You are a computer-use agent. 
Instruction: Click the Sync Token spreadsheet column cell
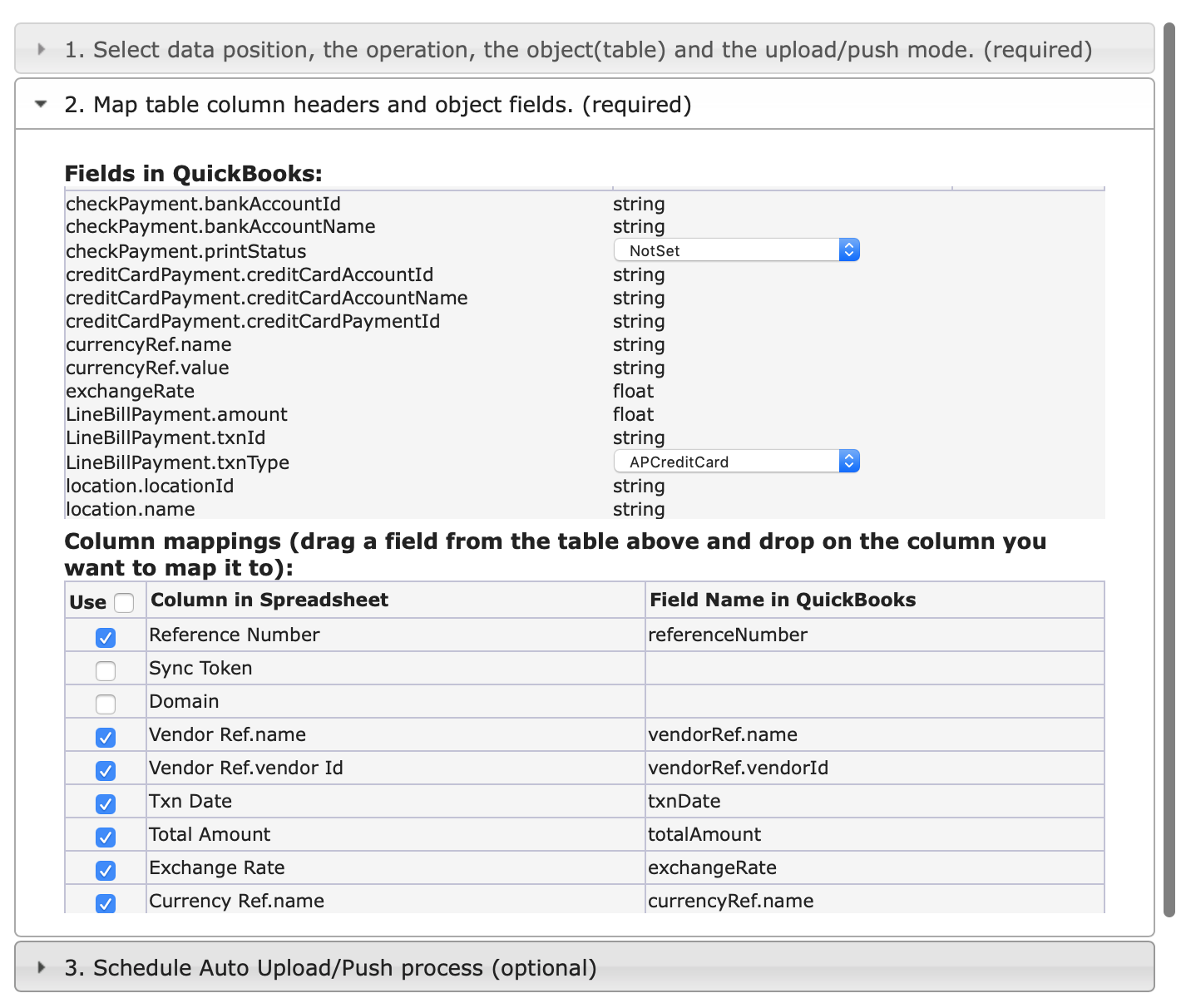tap(396, 668)
